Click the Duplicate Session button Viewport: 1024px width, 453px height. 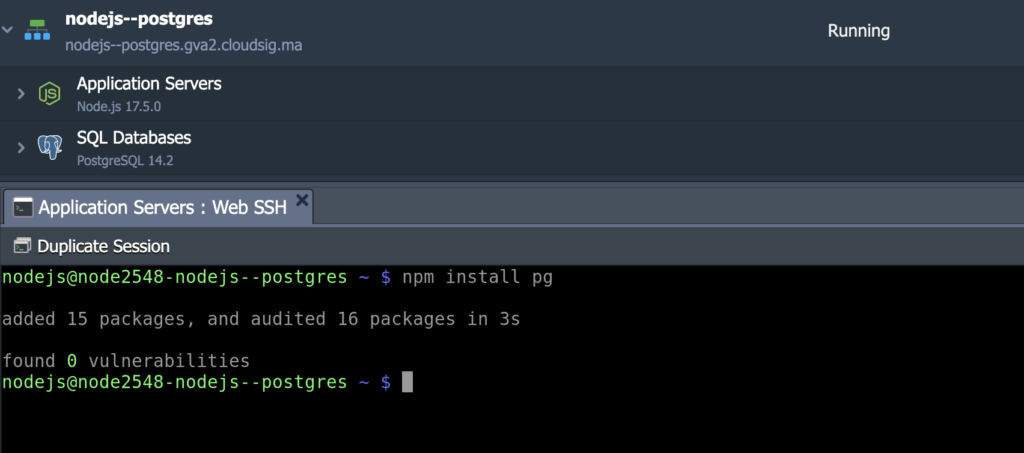(92, 246)
